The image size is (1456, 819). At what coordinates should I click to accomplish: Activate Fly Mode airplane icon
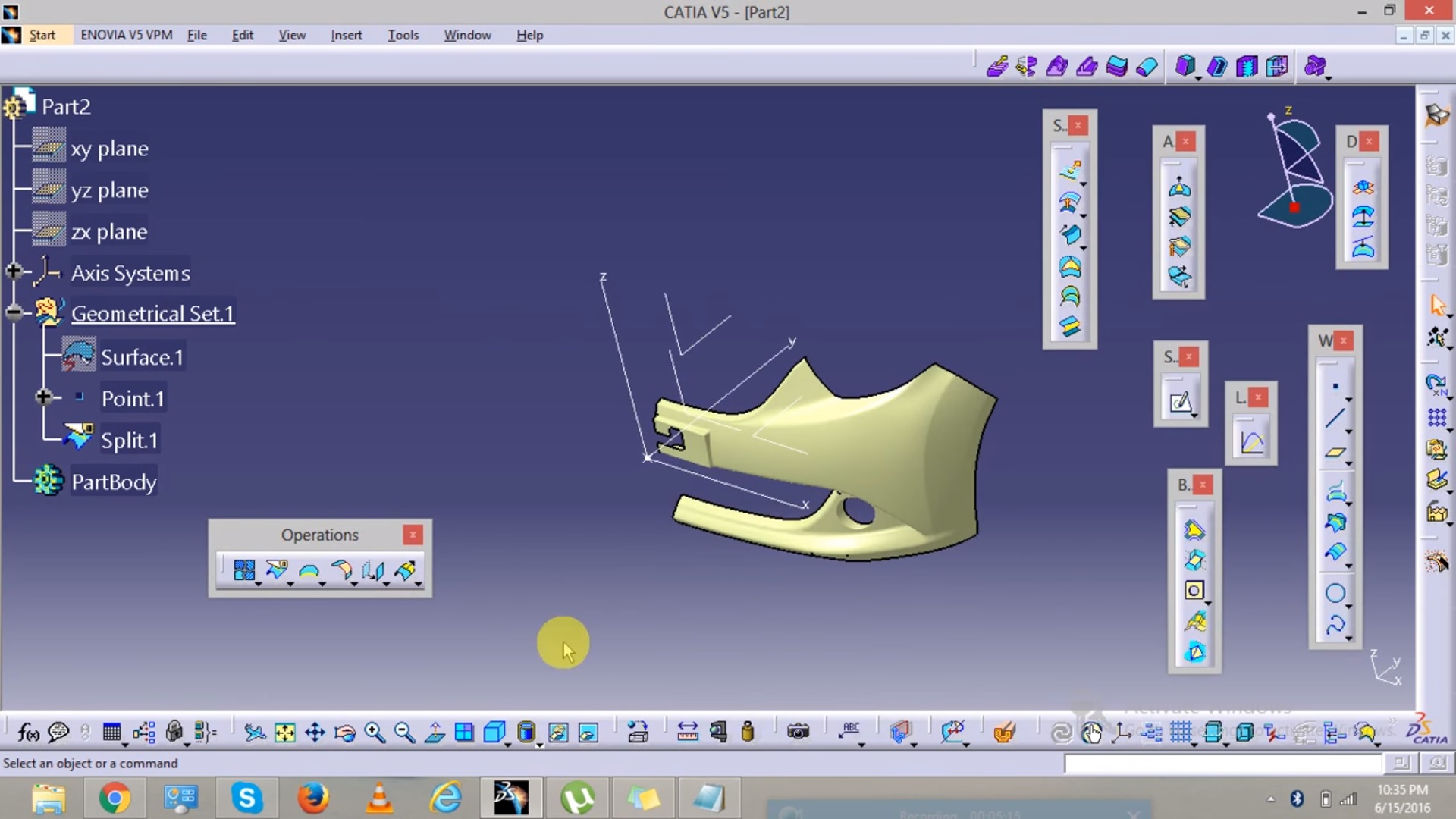coord(254,732)
